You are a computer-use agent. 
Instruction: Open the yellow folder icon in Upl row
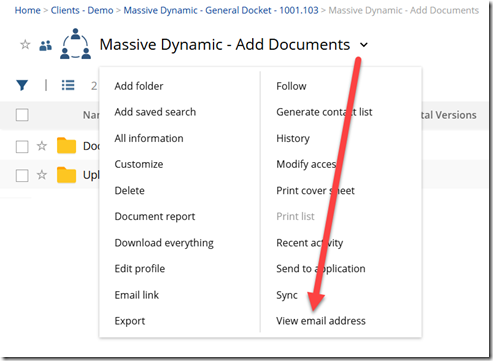pos(66,175)
